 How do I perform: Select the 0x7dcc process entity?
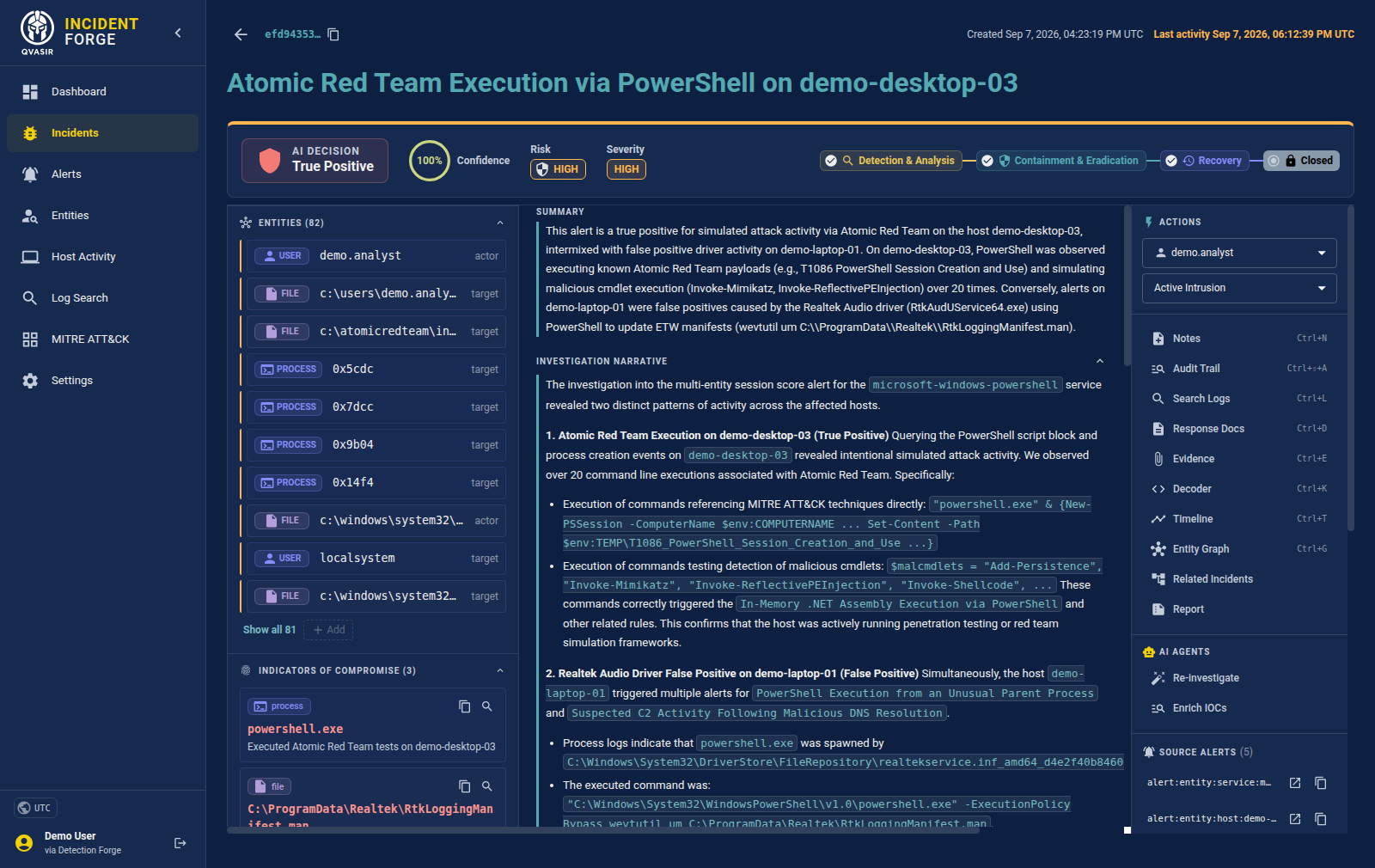point(376,407)
